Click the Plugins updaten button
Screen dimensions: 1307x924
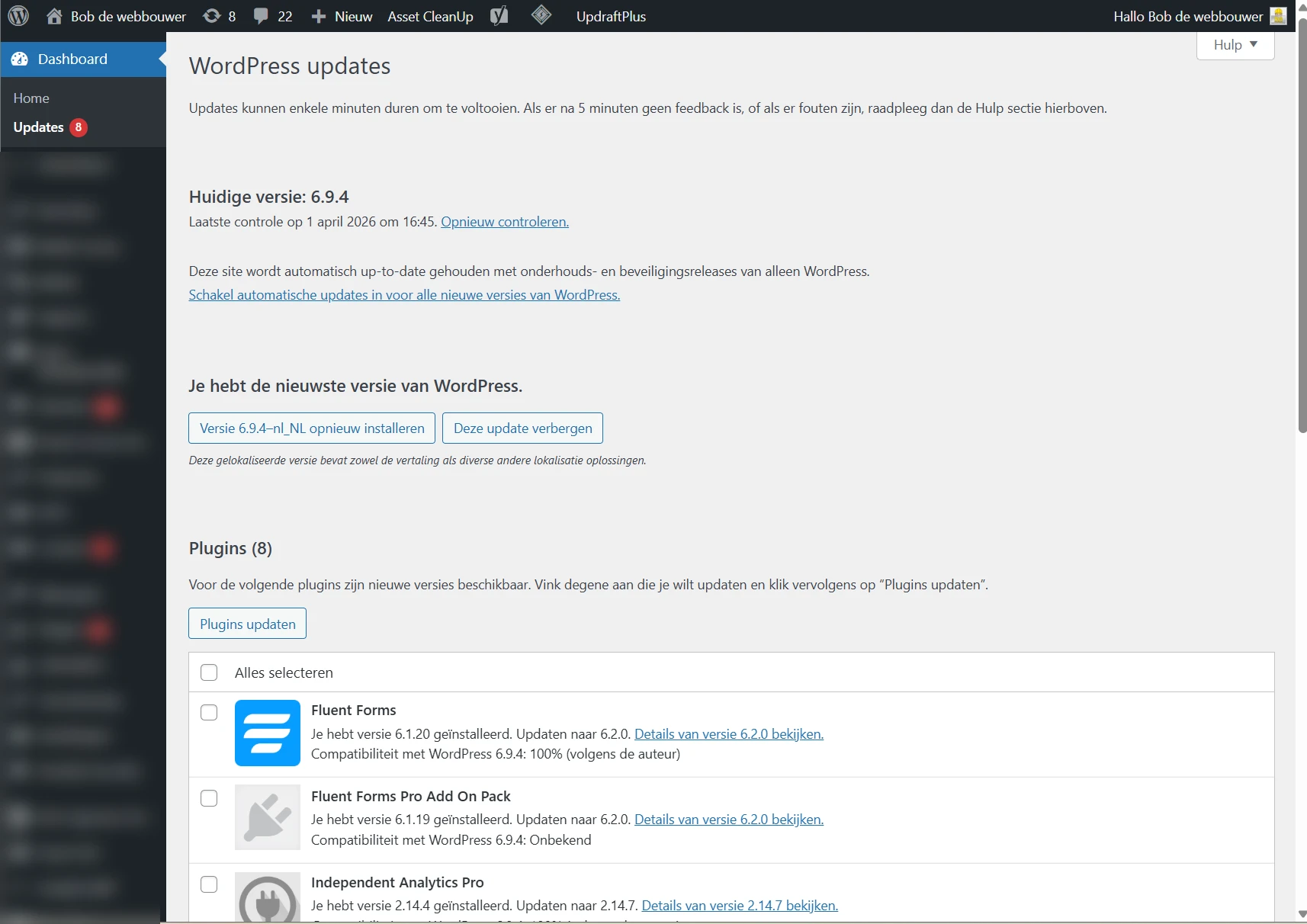[x=246, y=623]
